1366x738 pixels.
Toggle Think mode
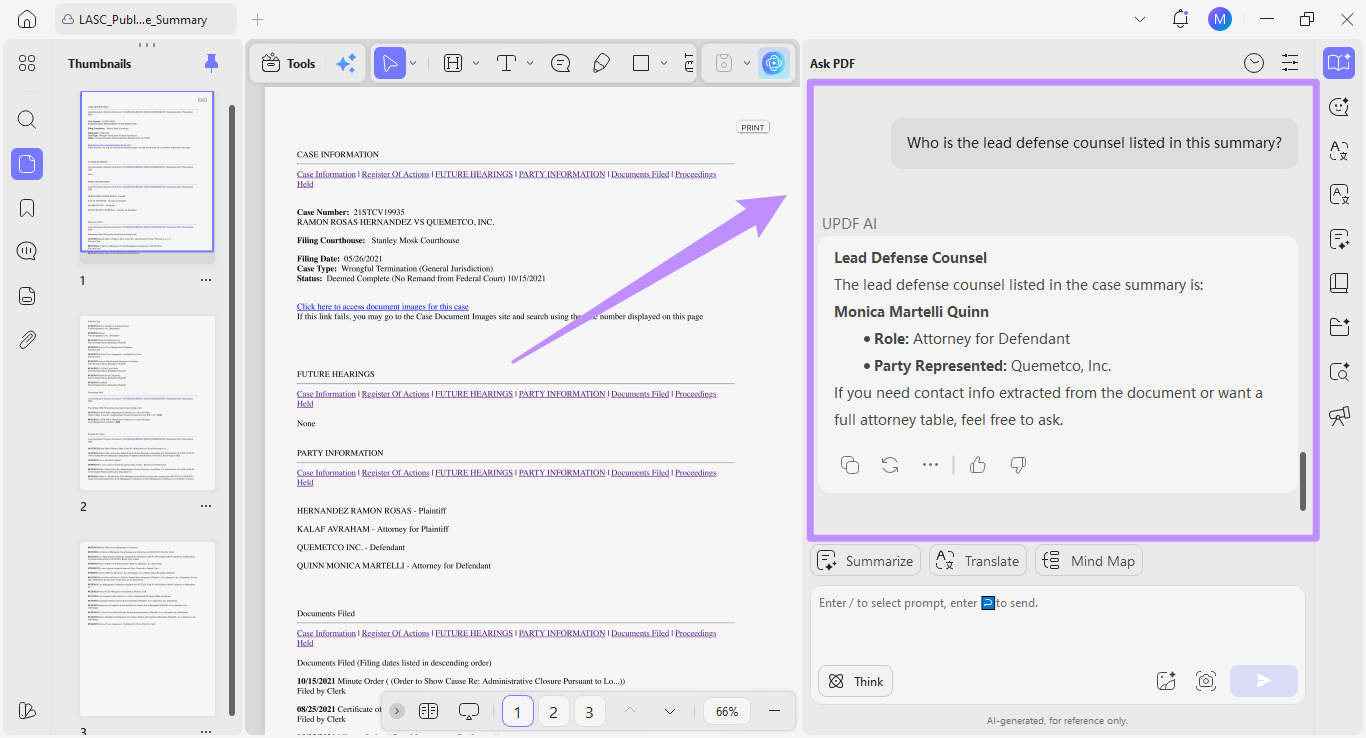pyautogui.click(x=855, y=681)
